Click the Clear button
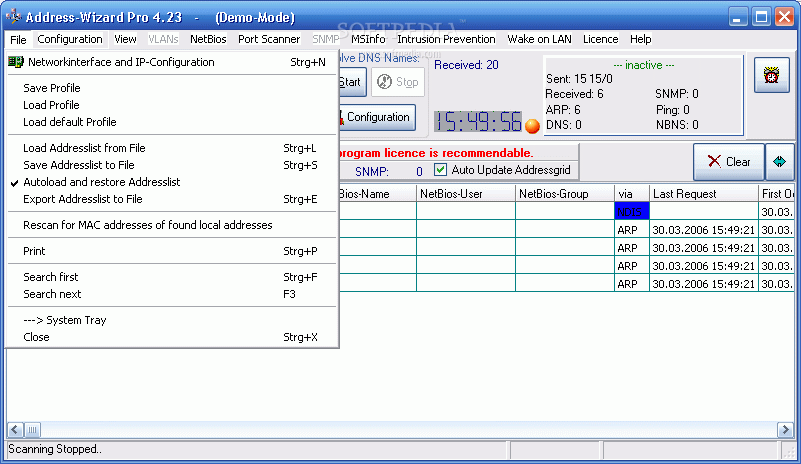Viewport: 801px width, 464px height. 728,161
